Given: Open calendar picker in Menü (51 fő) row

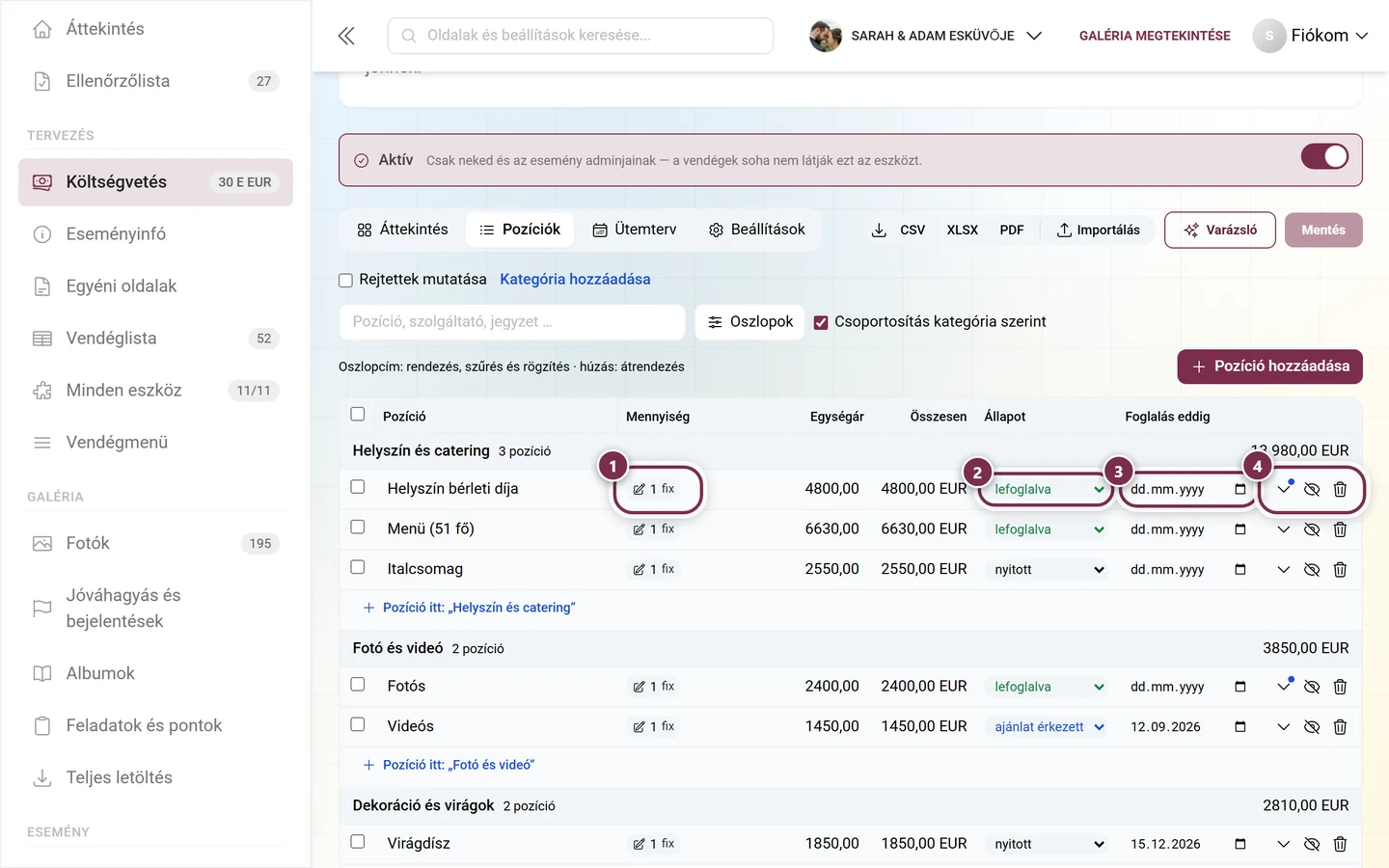Looking at the screenshot, I should point(1240,529).
